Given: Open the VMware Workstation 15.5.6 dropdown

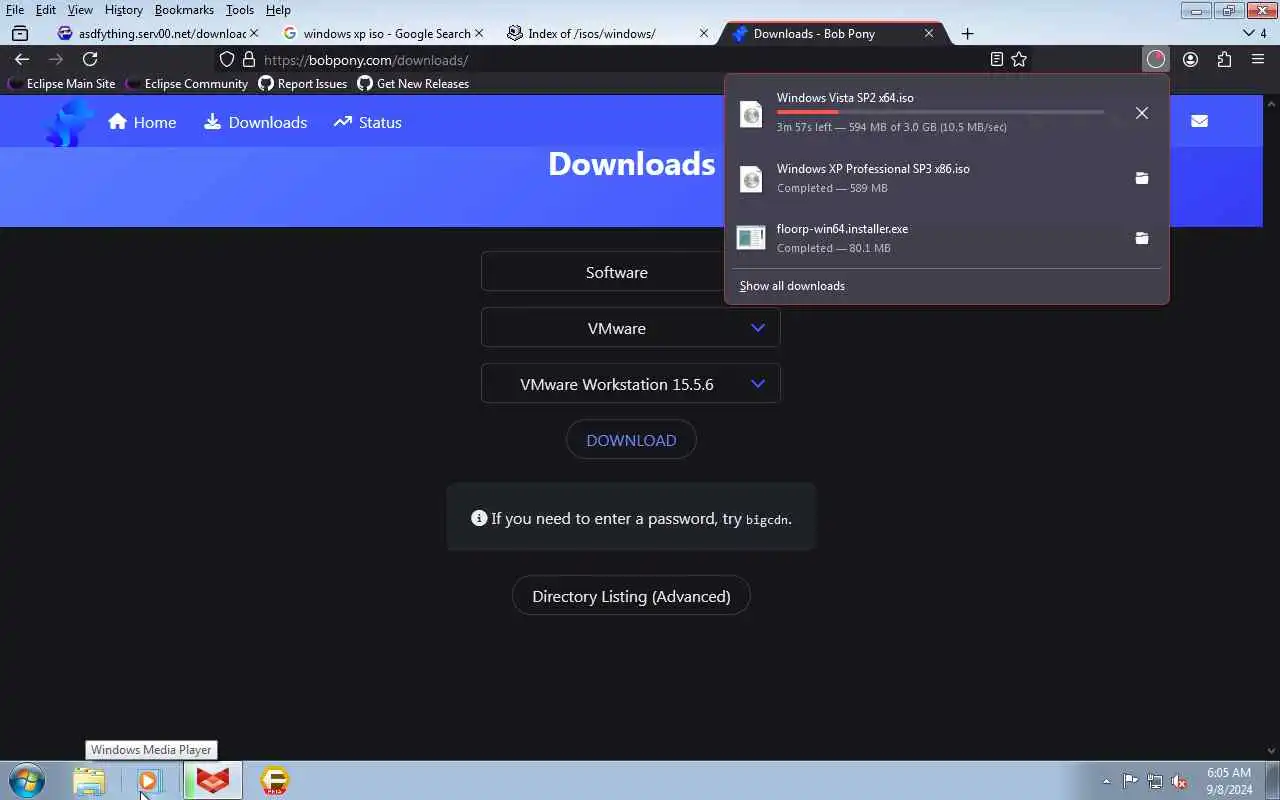Looking at the screenshot, I should [630, 384].
